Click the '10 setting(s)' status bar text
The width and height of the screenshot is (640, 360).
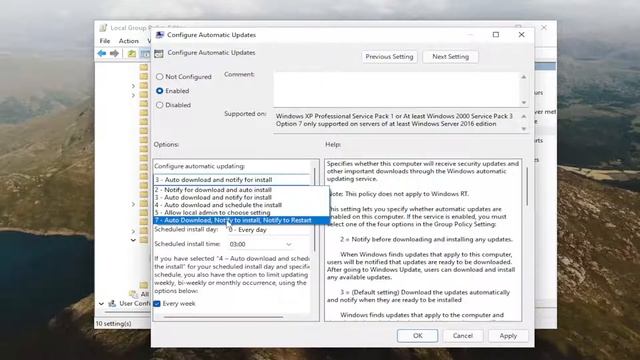[x=113, y=324]
